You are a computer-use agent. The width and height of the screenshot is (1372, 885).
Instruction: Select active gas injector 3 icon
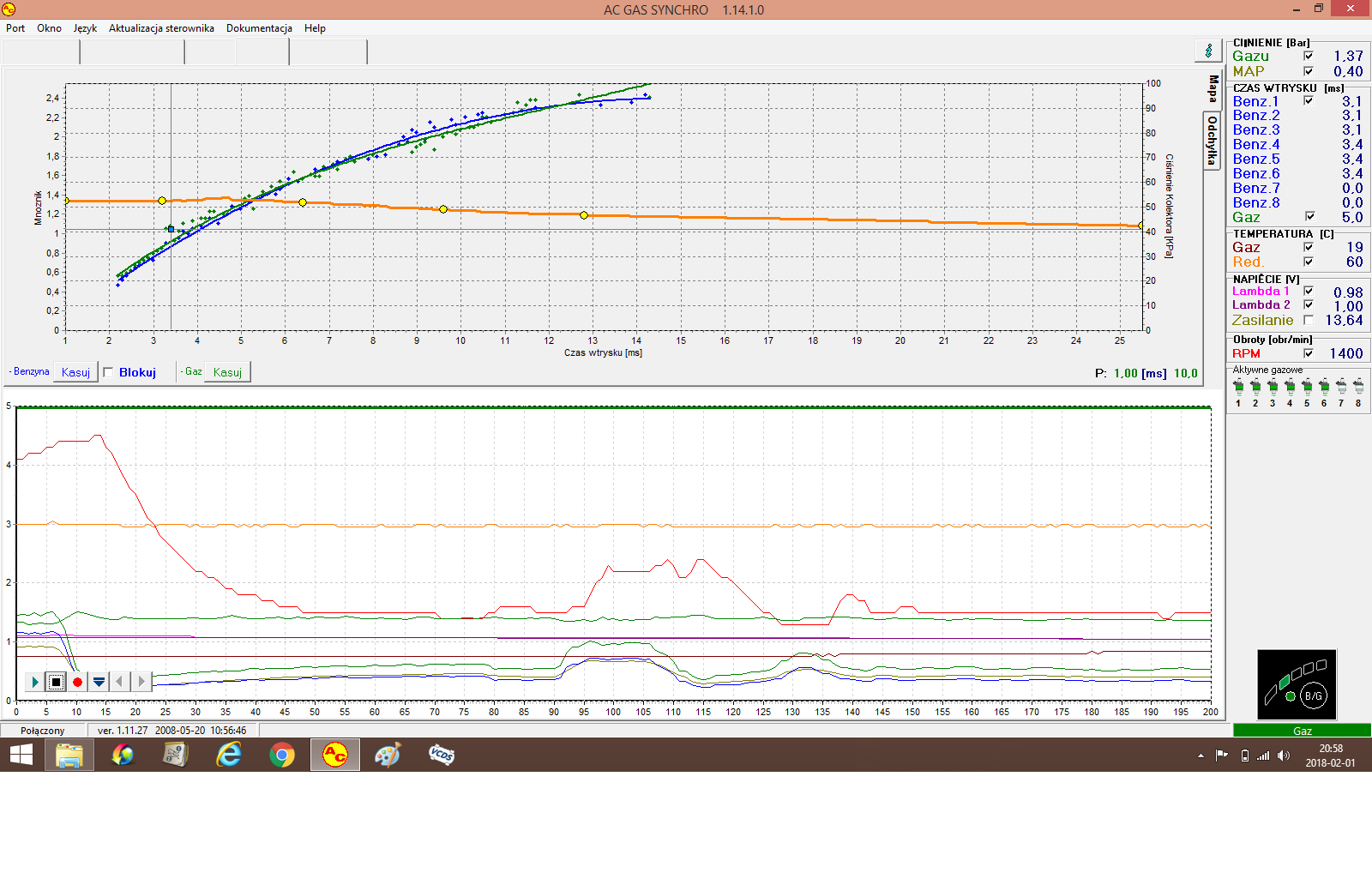(x=1273, y=387)
